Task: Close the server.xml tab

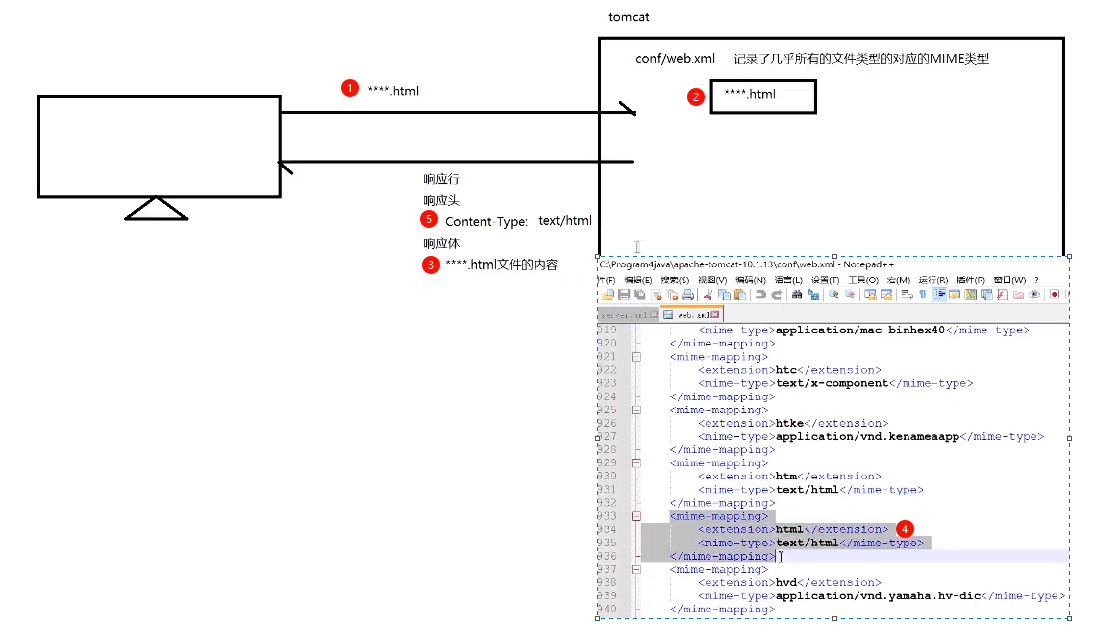Action: pyautogui.click(x=653, y=313)
